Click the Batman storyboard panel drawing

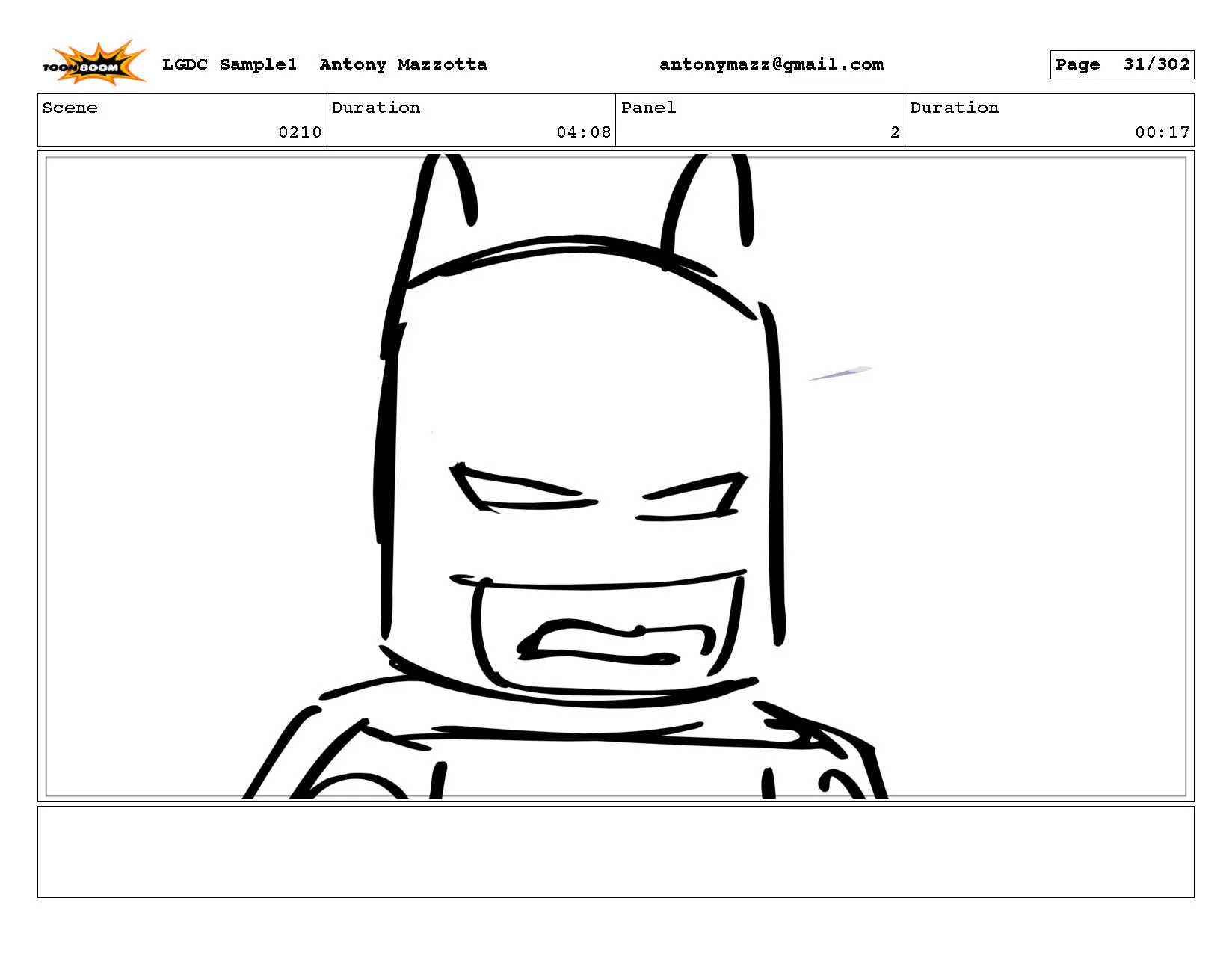(616, 476)
